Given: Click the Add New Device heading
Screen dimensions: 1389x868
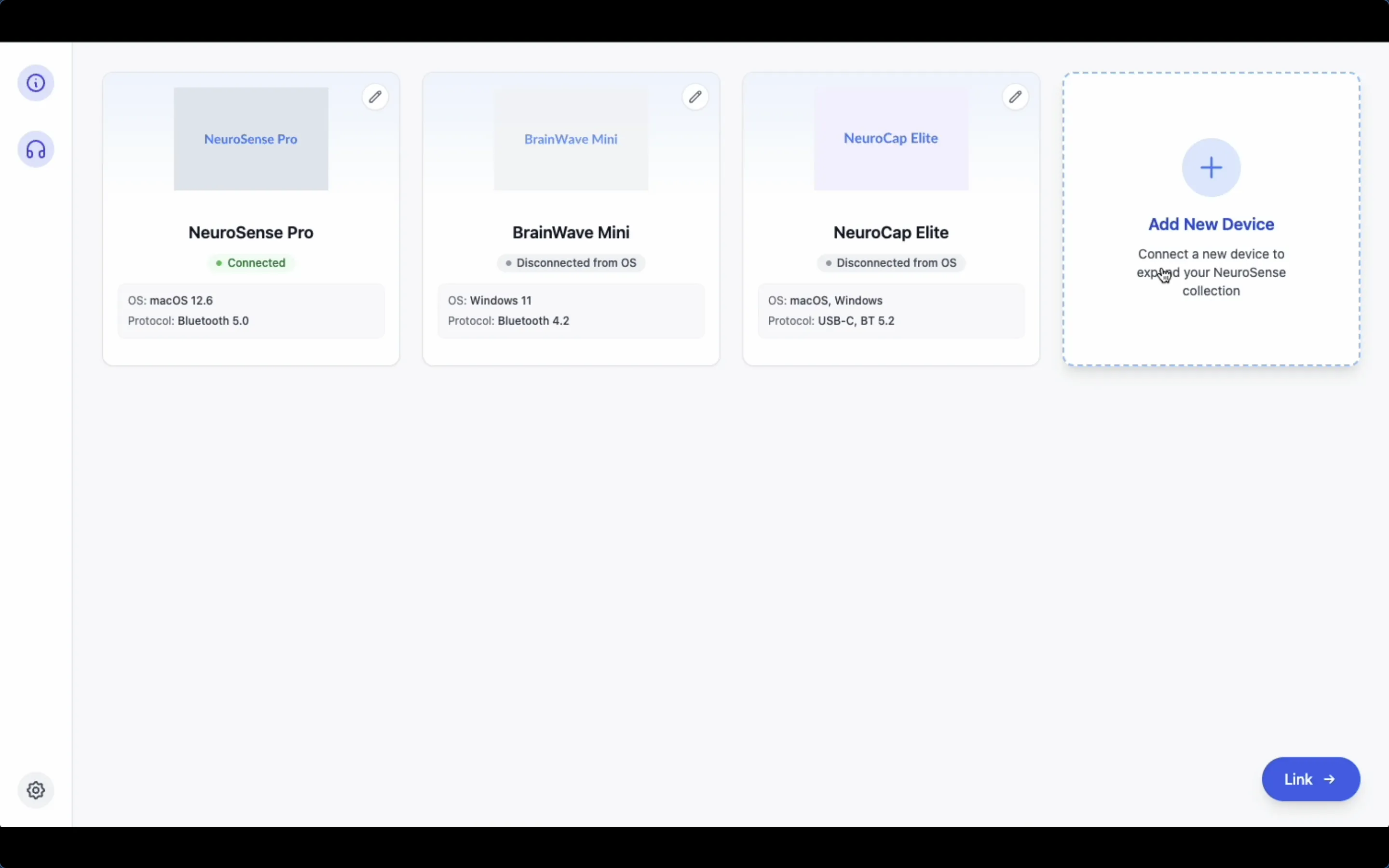Looking at the screenshot, I should [1211, 224].
